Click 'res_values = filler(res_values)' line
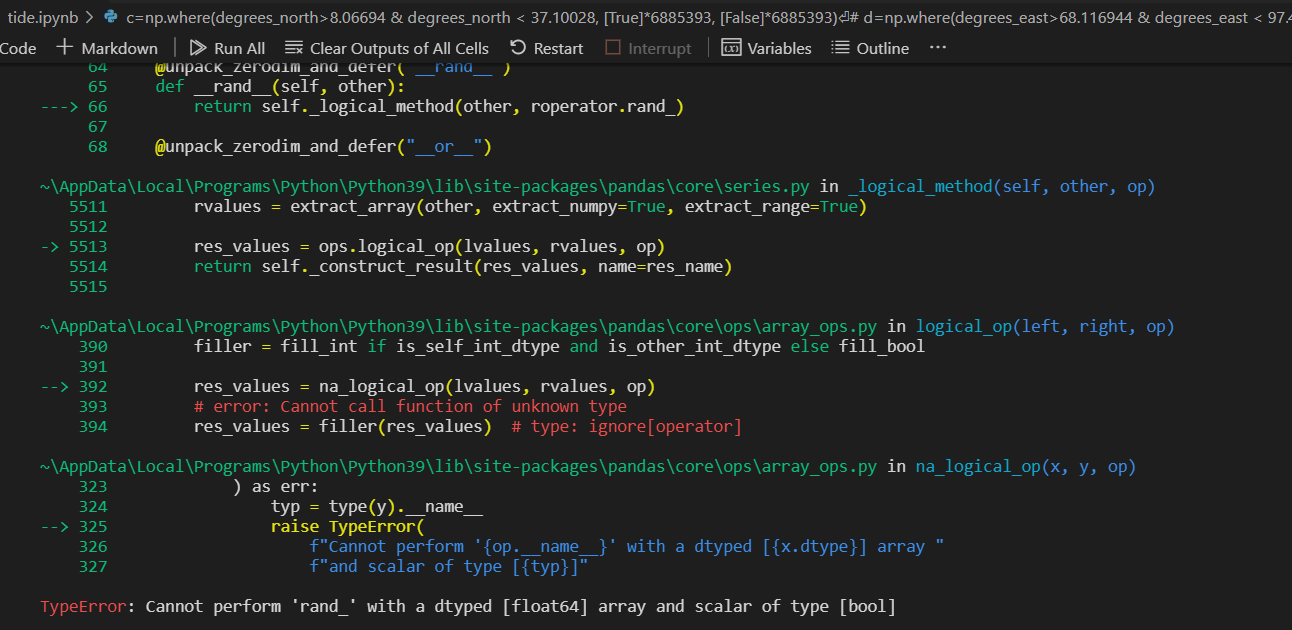Screen dimensions: 1292x630 pyautogui.click(x=468, y=426)
